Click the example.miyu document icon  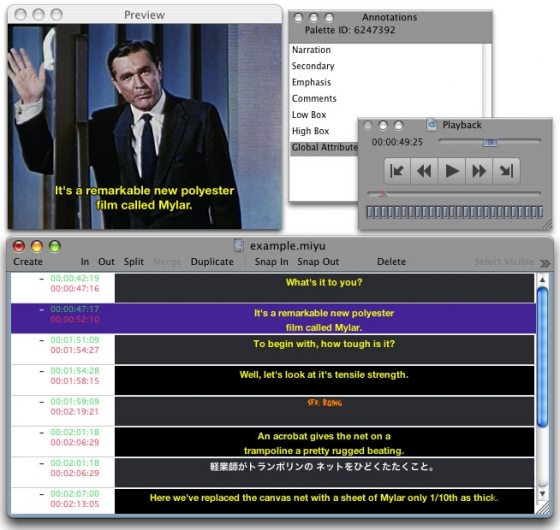(x=239, y=246)
